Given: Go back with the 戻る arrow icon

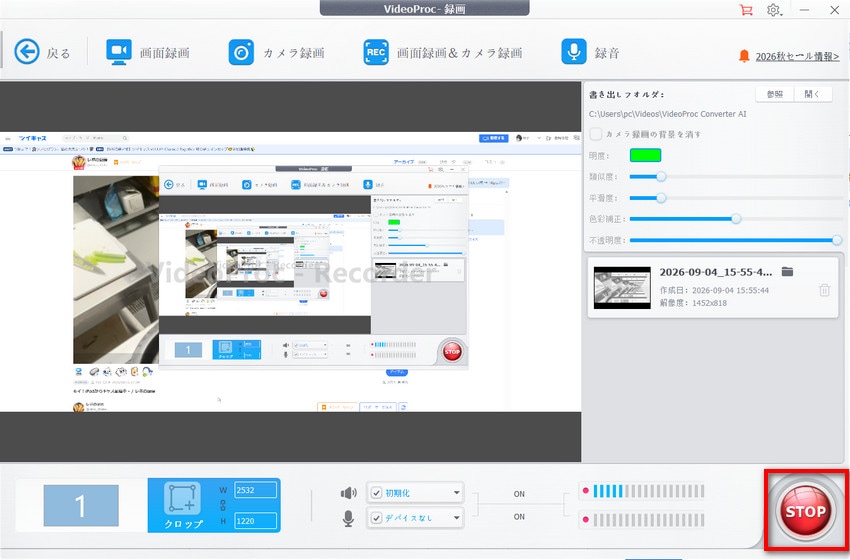Looking at the screenshot, I should click(x=27, y=52).
